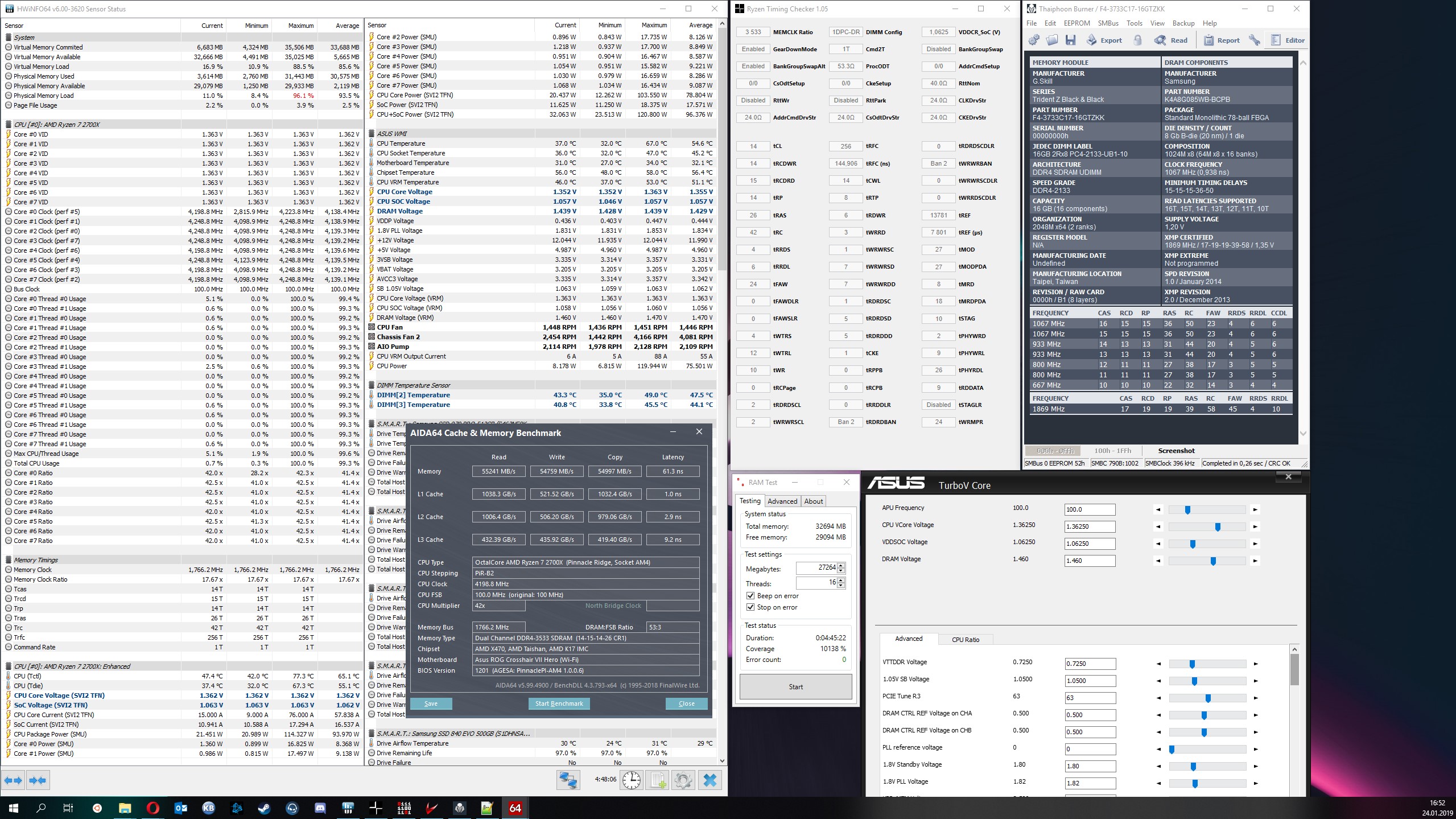
Task: Click the floppy disk save icon in Thaiphoon Burner
Action: tap(1071, 40)
